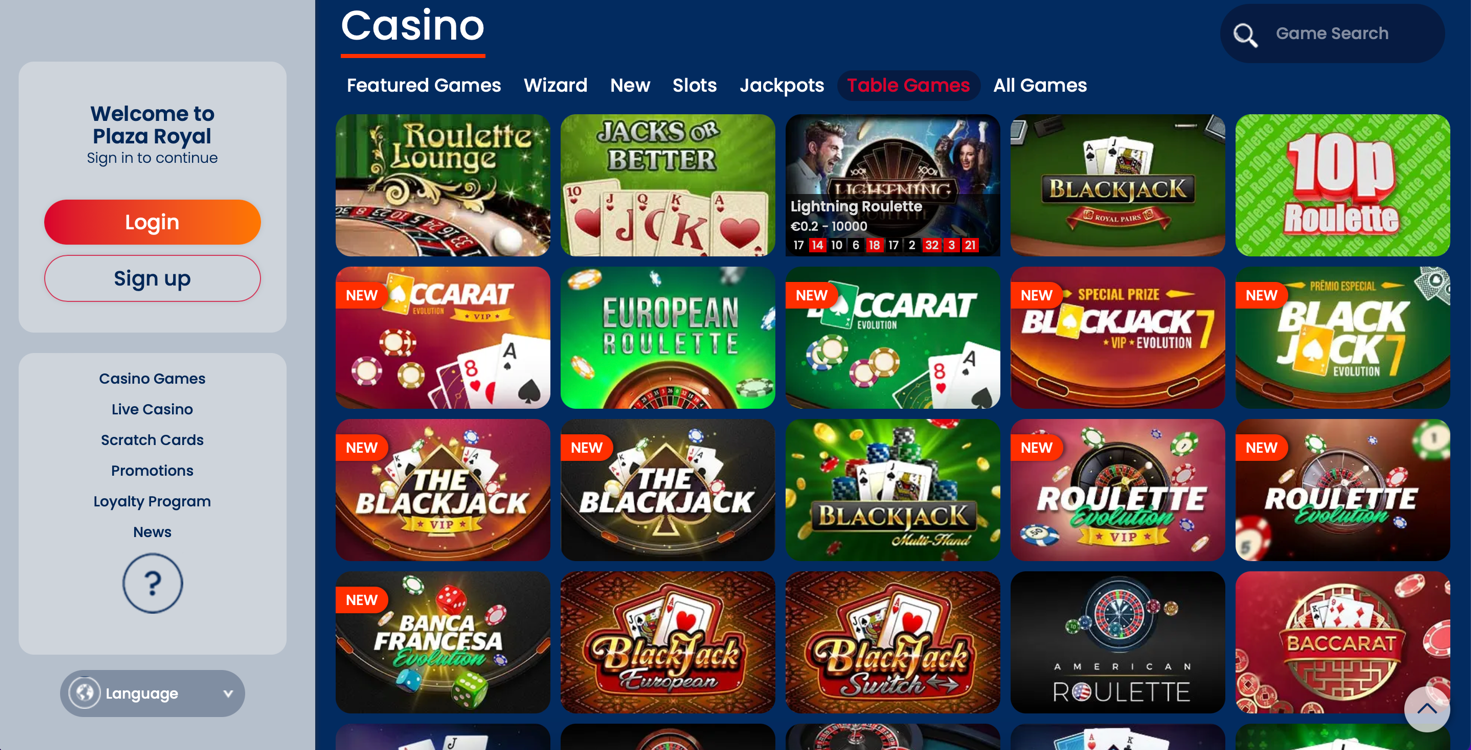Open the question mark help icon
Screen dimensions: 1471x750
click(x=152, y=583)
